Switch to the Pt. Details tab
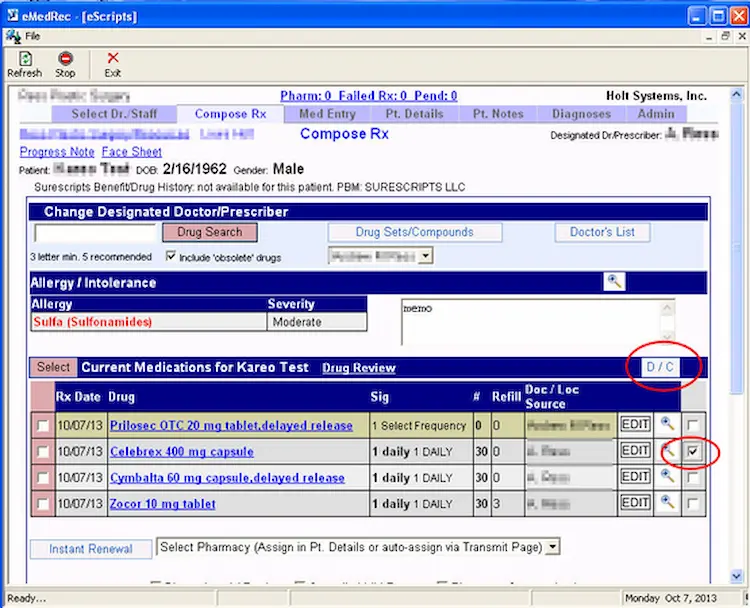 (414, 114)
